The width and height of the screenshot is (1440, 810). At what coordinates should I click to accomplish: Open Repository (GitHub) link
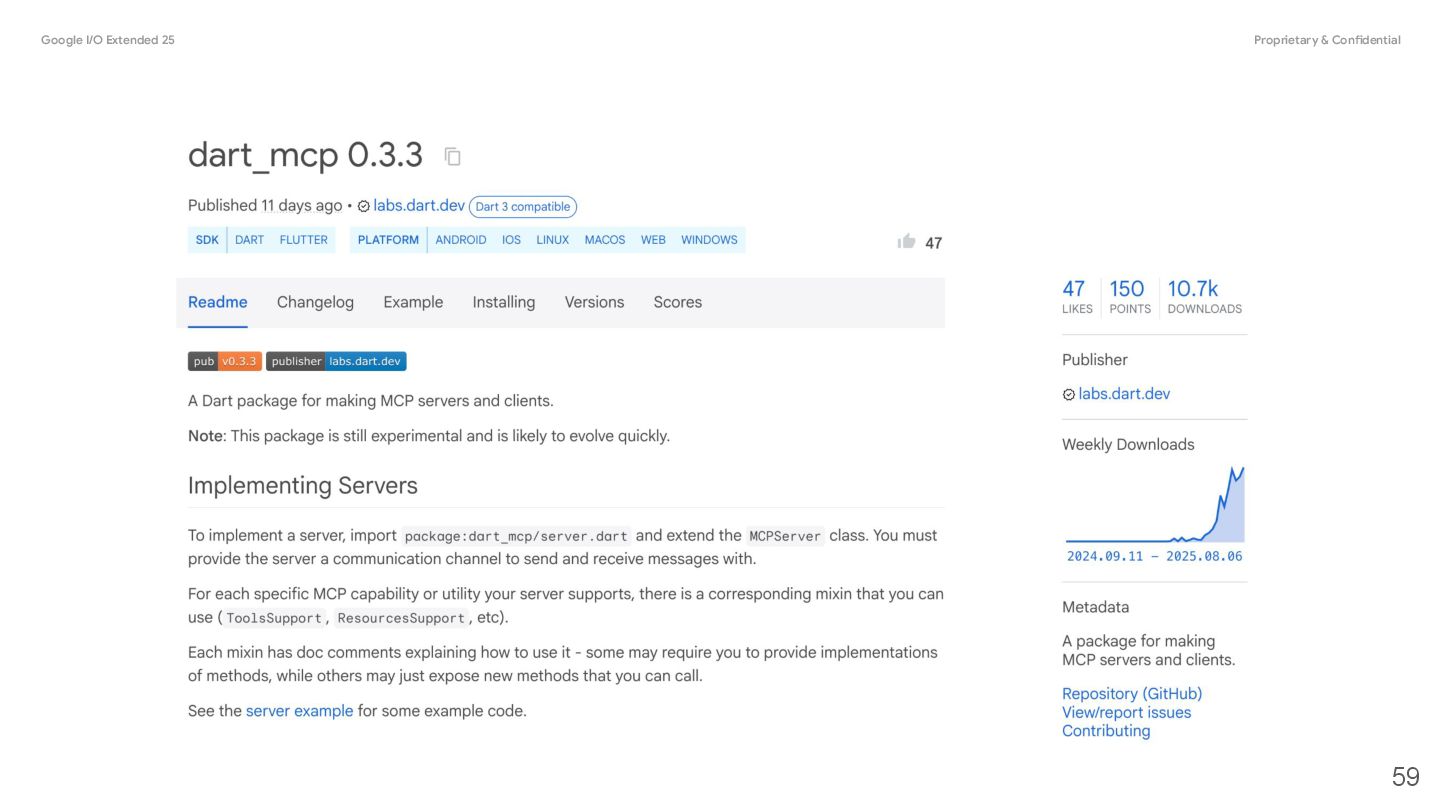[x=1132, y=694]
